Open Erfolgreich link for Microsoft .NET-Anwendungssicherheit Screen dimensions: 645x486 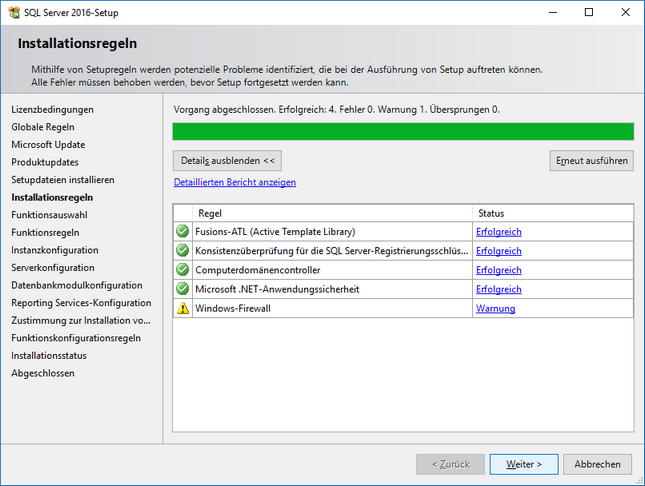coord(499,289)
